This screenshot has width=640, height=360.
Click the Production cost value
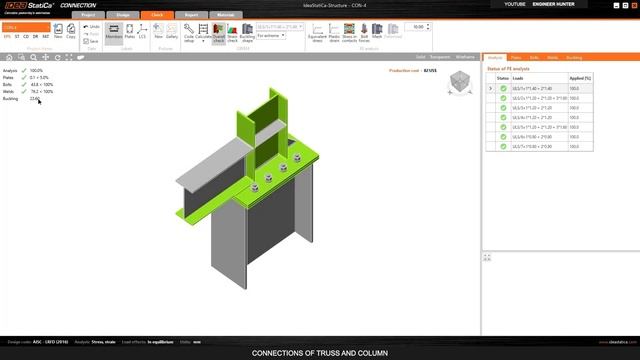(x=430, y=71)
